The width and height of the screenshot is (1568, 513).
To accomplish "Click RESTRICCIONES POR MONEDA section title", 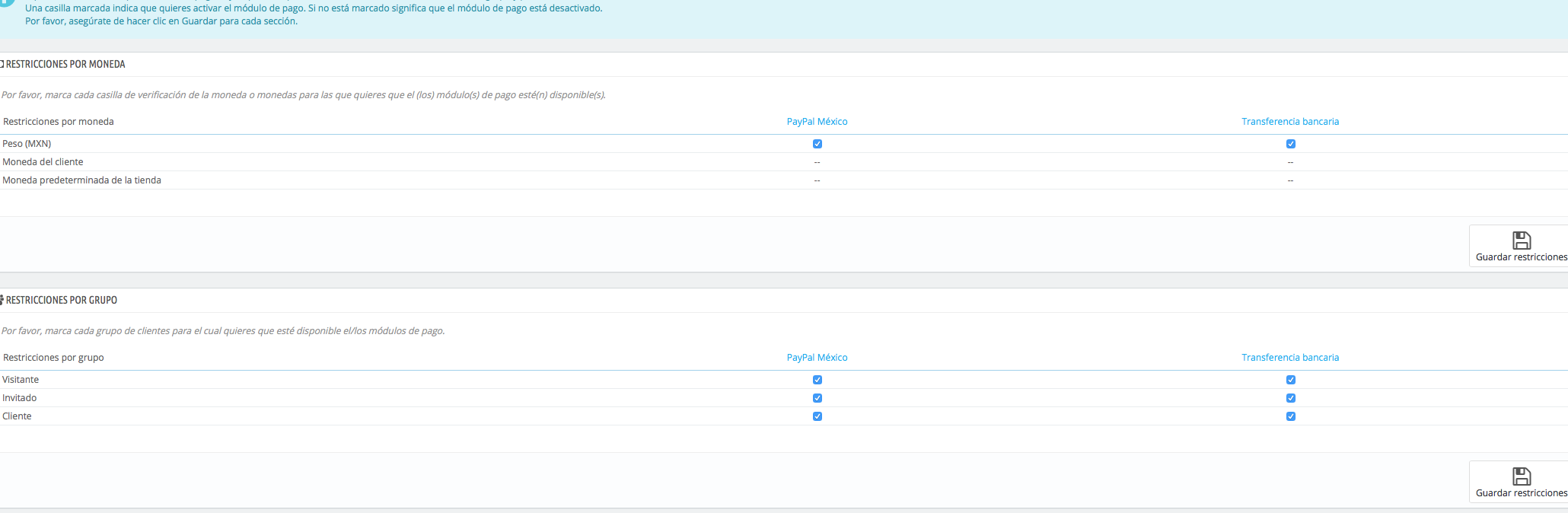I will tap(65, 65).
